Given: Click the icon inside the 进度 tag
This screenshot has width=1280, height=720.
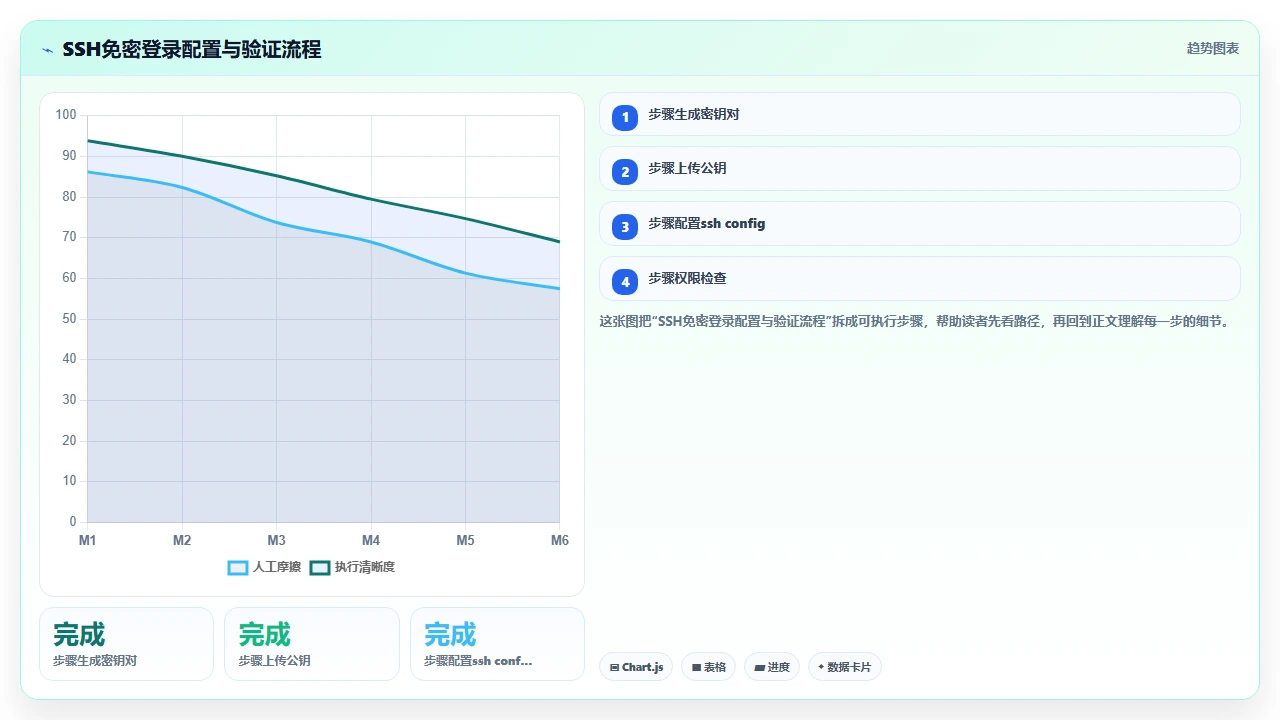Looking at the screenshot, I should point(759,667).
